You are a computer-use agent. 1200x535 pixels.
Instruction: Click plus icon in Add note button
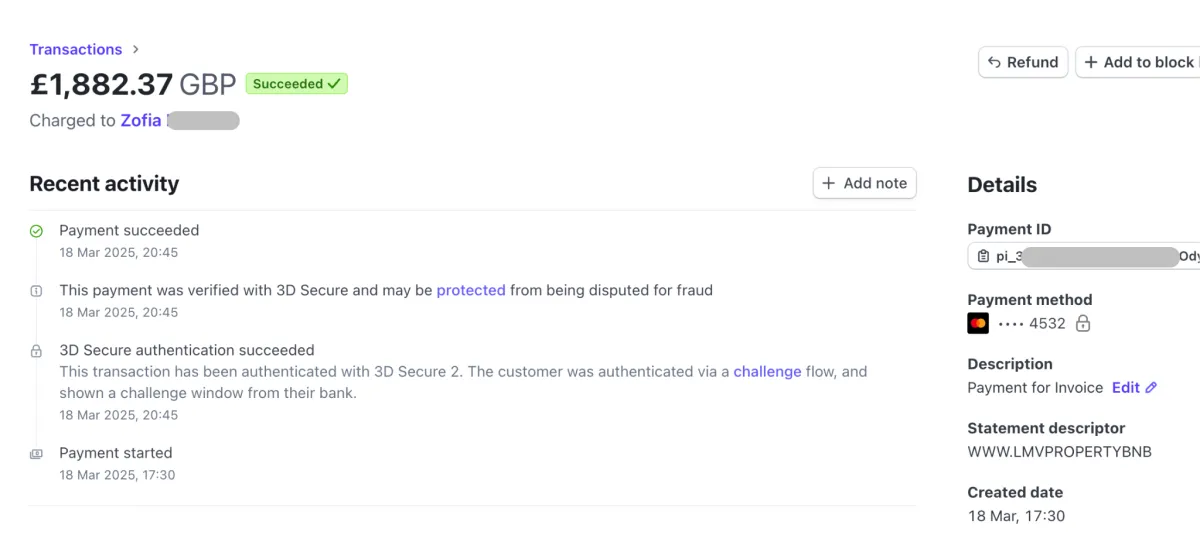[x=828, y=183]
